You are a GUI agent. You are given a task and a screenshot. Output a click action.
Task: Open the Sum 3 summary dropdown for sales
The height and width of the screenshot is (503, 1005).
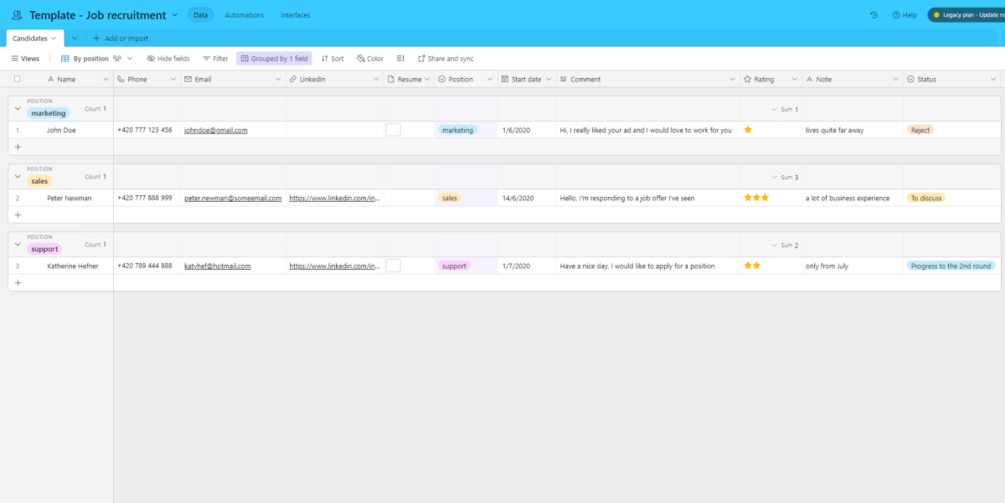tap(785, 177)
